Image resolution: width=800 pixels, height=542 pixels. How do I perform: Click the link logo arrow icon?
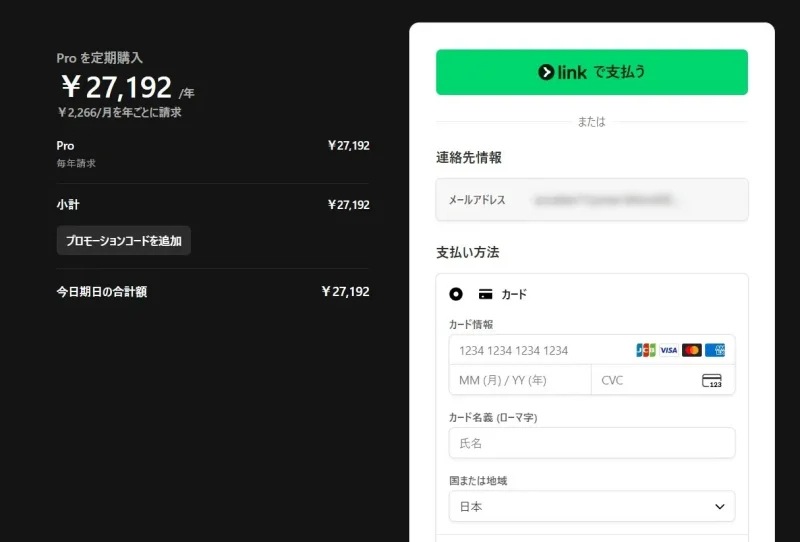click(x=546, y=72)
